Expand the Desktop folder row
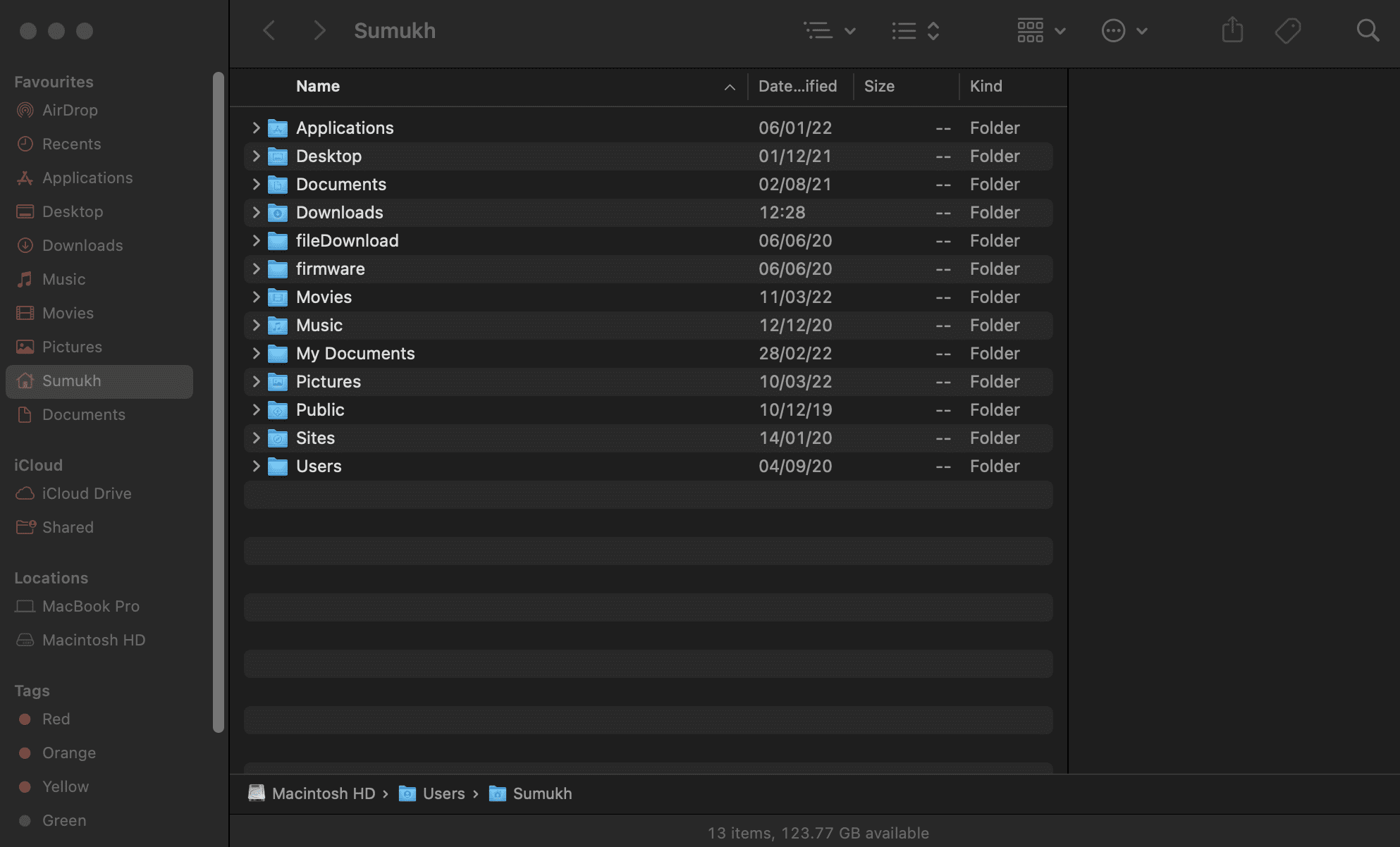Viewport: 1400px width, 847px height. point(256,156)
